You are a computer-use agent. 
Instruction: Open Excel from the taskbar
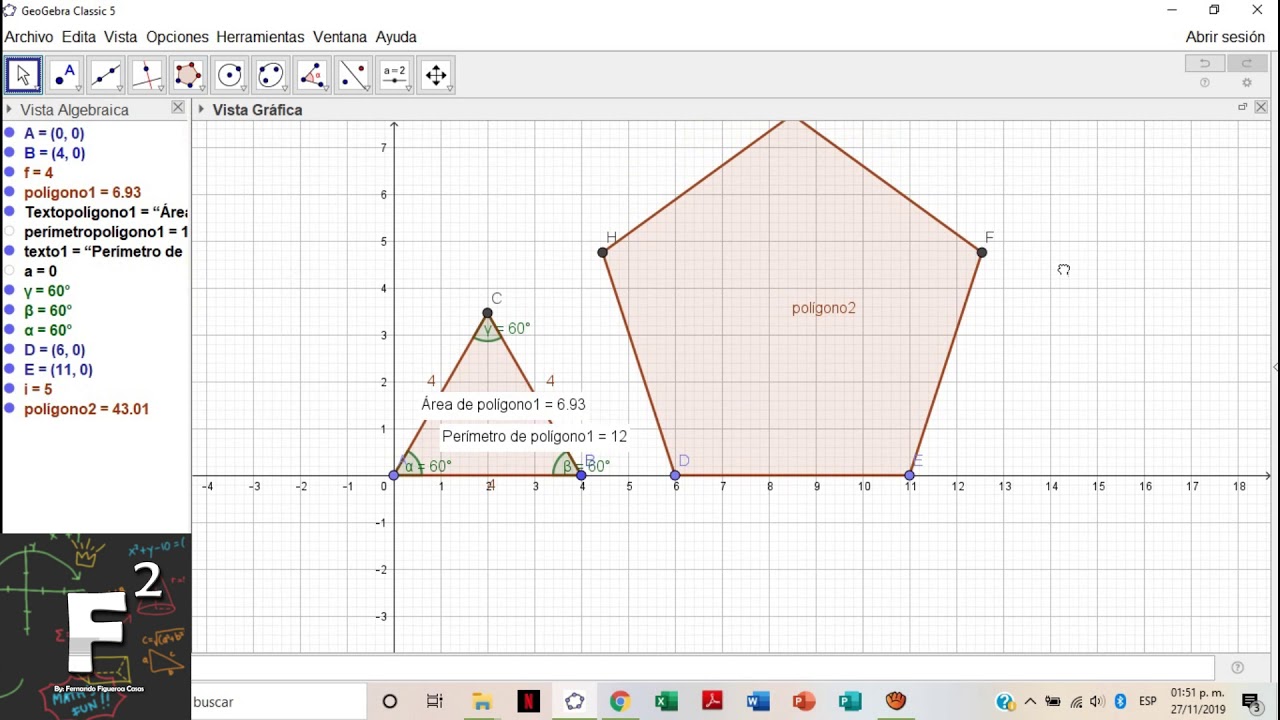pos(666,702)
